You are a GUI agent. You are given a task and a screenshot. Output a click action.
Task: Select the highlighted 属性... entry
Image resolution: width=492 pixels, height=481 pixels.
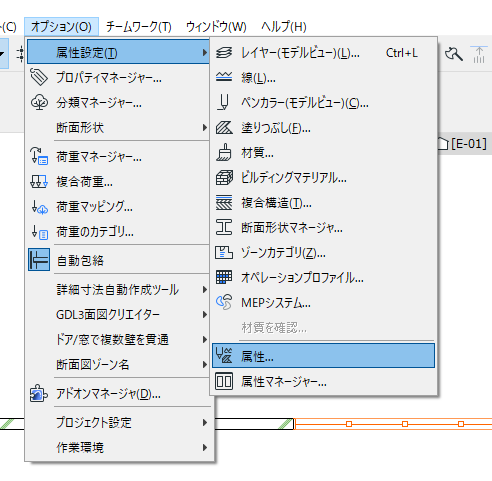(x=323, y=356)
